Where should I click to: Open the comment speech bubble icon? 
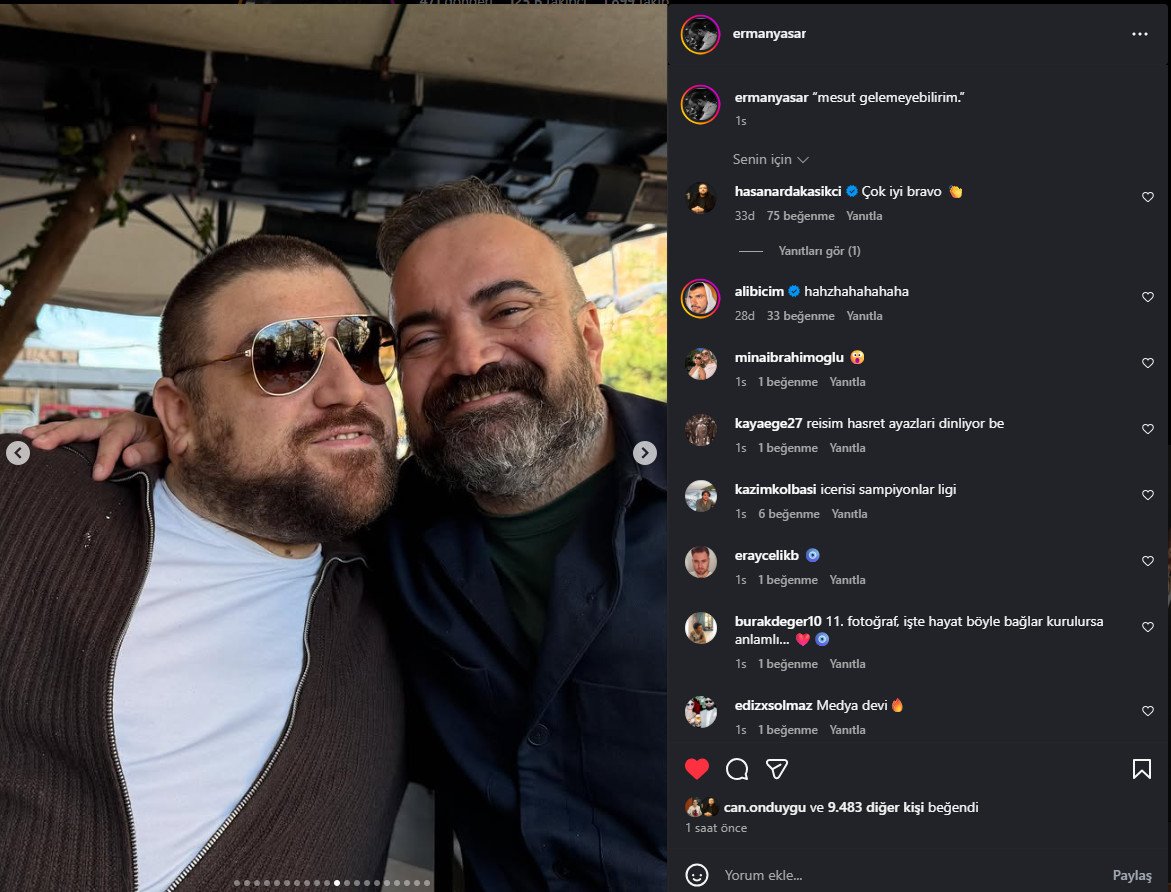click(737, 769)
